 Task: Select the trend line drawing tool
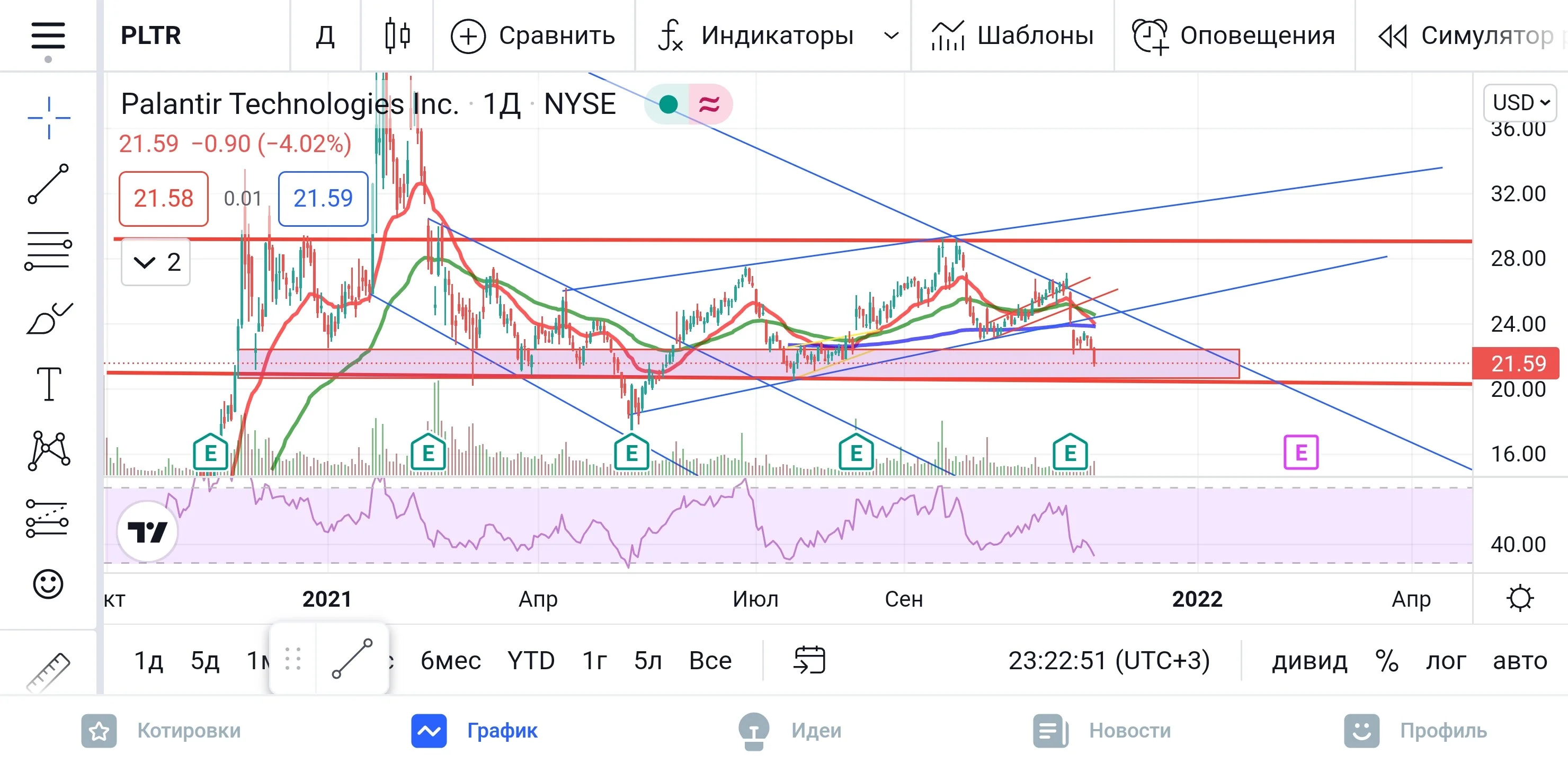click(x=49, y=184)
